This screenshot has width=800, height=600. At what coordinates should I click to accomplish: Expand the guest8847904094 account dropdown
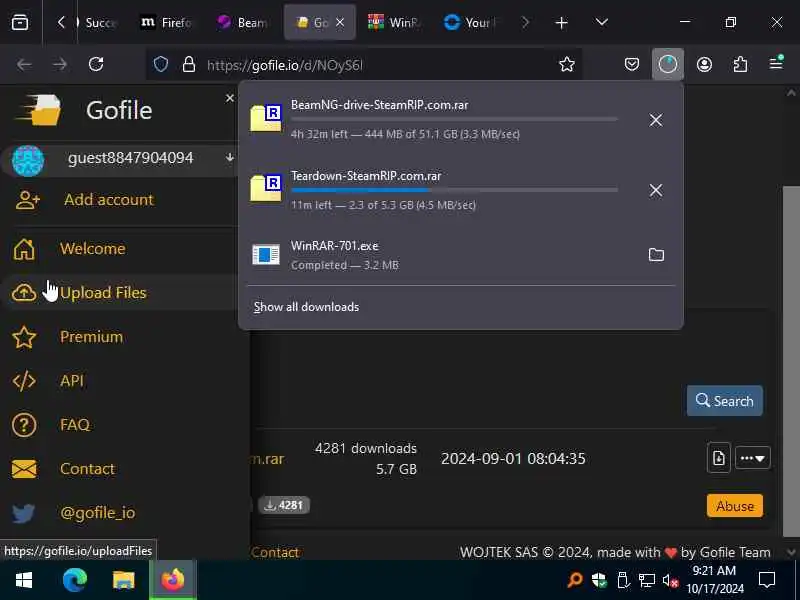tap(230, 158)
